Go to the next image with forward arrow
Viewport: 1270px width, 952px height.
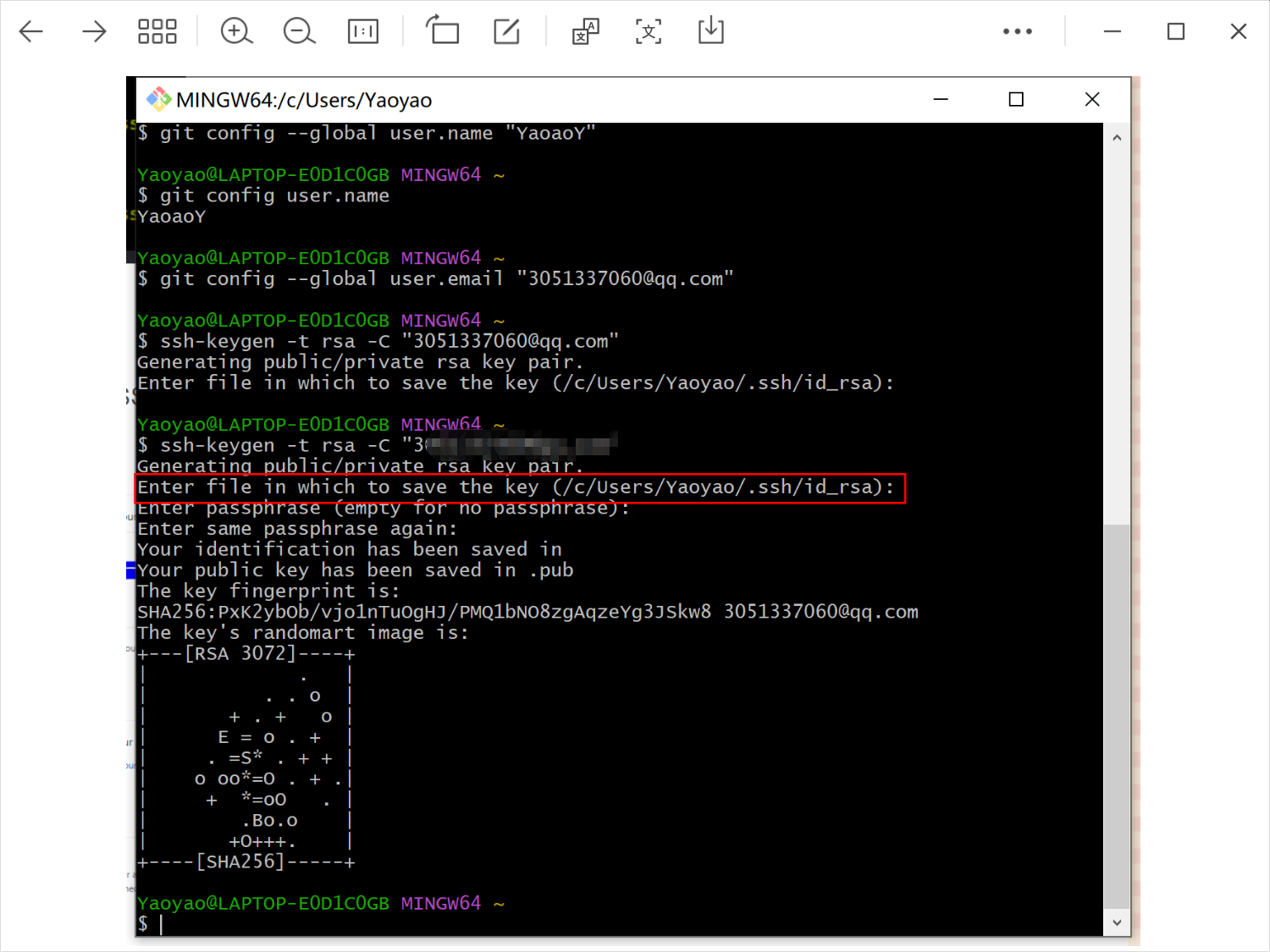(x=93, y=32)
